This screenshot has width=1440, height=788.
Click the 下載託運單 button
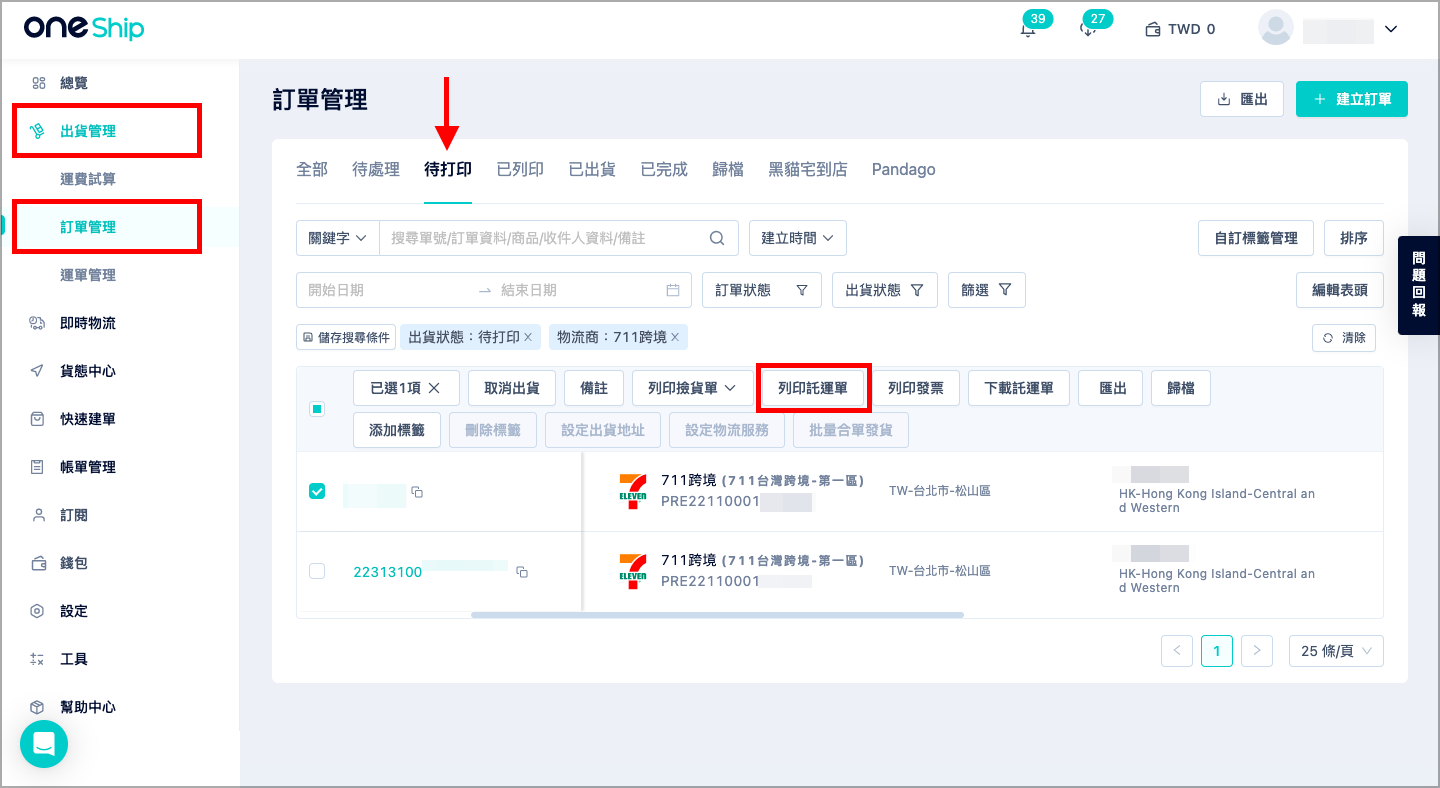[1019, 388]
